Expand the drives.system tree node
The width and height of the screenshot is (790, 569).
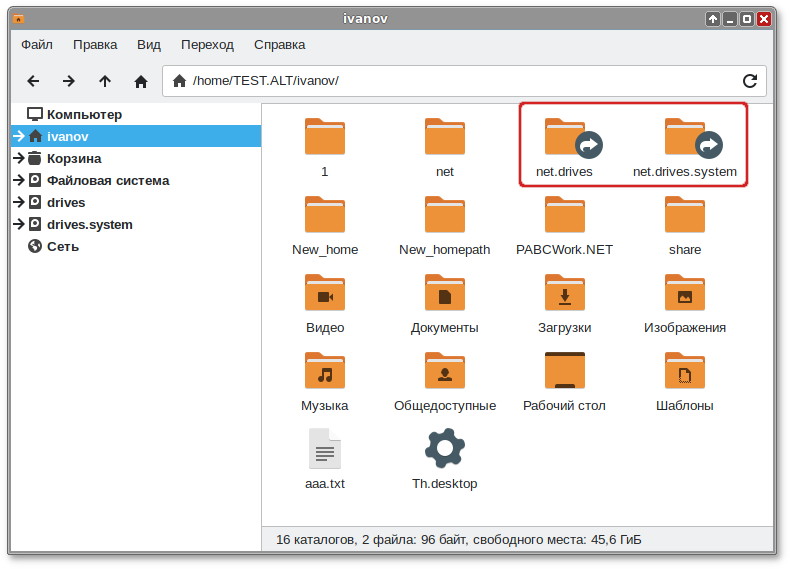[19, 224]
